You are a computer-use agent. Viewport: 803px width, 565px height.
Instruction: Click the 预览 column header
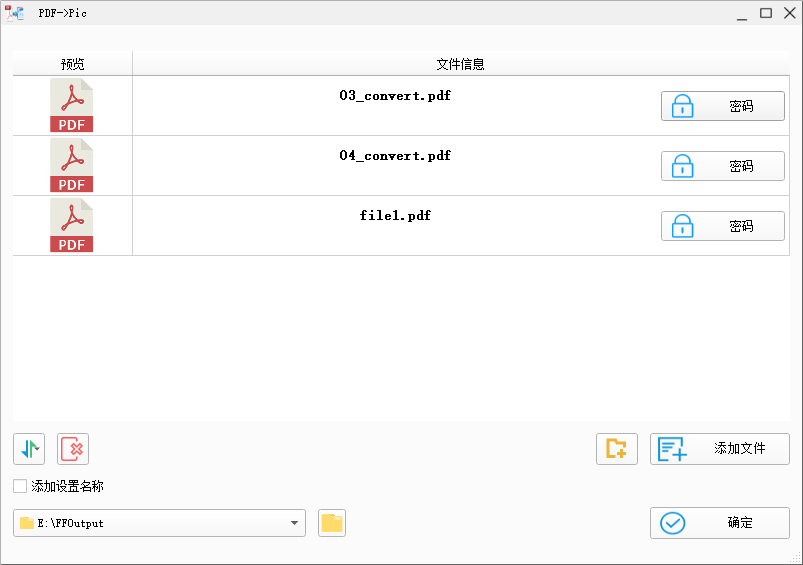73,64
